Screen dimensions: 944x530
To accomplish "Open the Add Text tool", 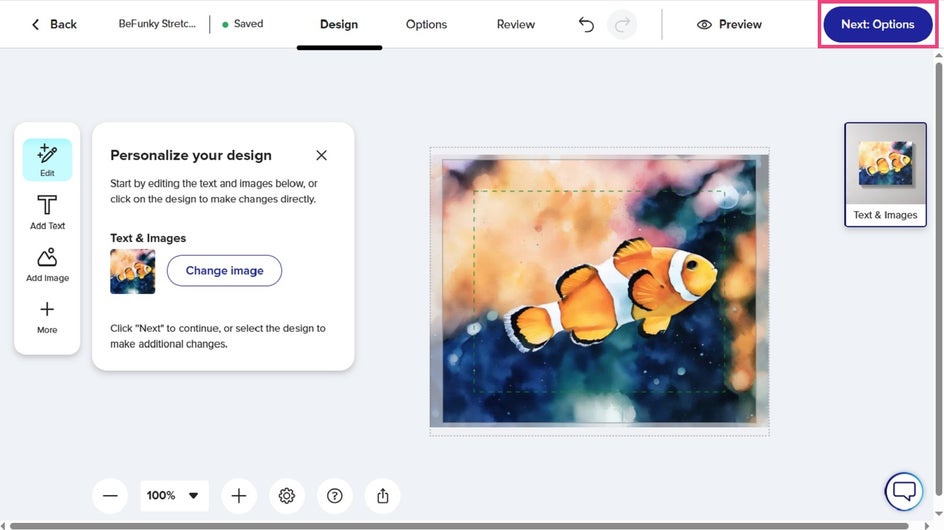I will 47,212.
